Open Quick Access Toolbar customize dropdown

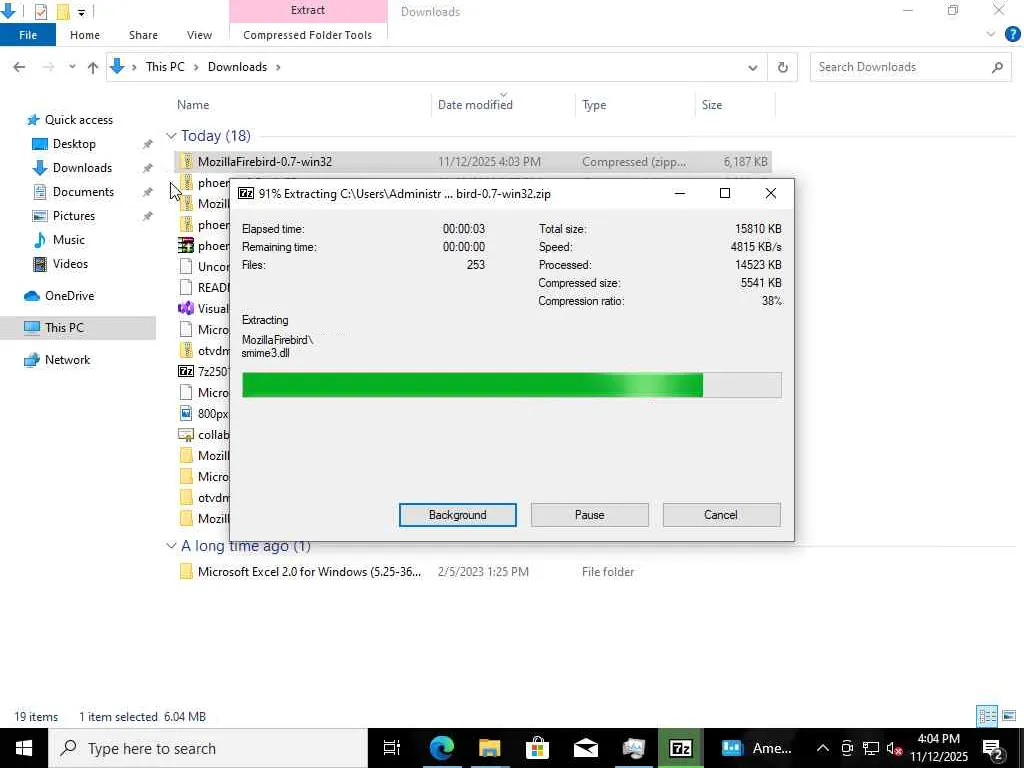[81, 12]
